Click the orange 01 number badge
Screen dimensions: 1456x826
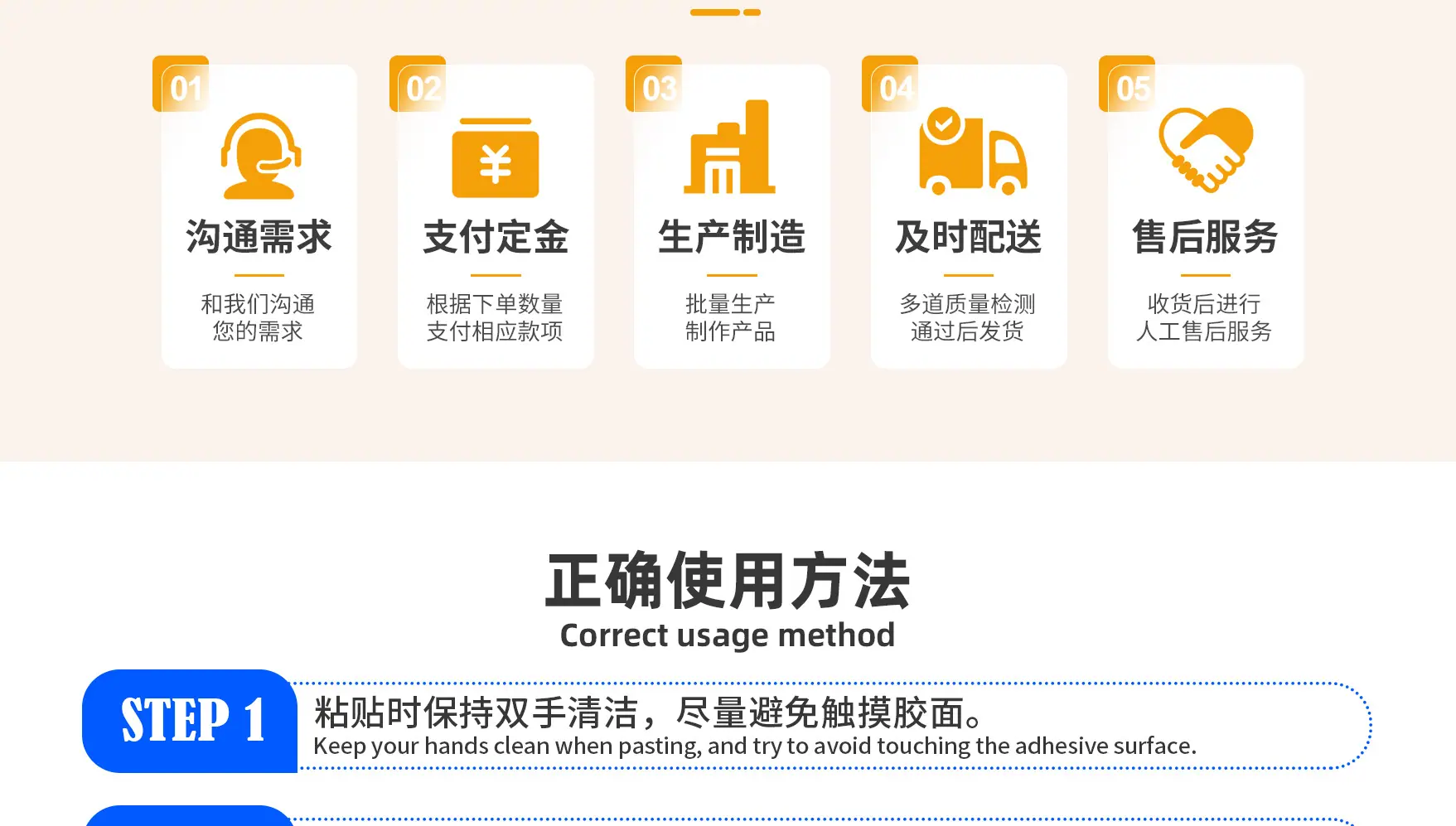(x=181, y=84)
